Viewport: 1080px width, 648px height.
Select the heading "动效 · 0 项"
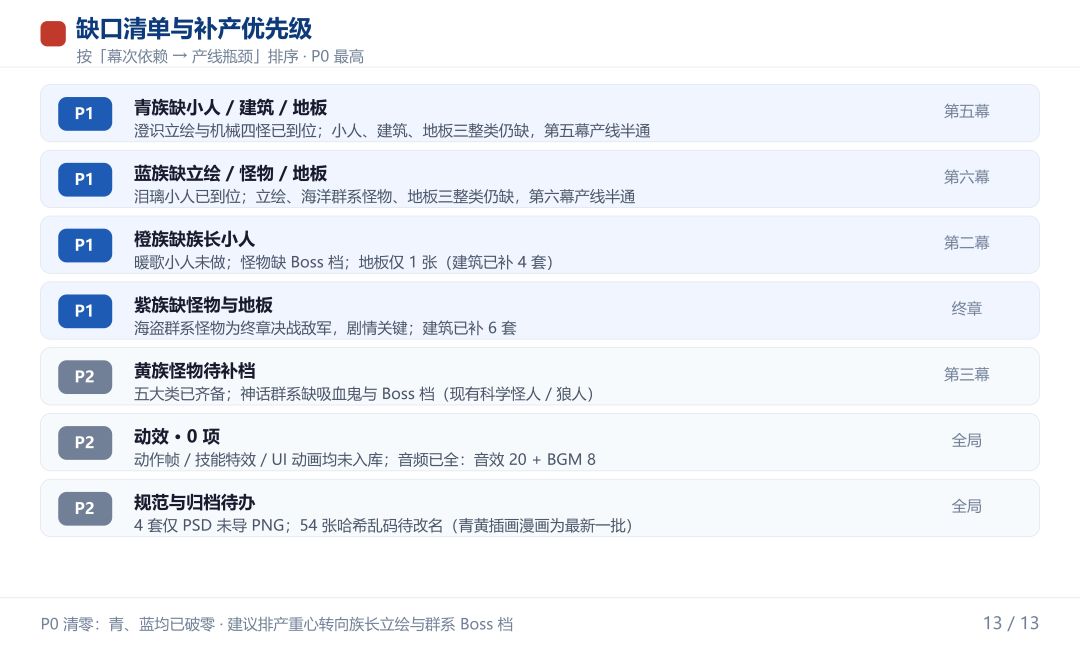(177, 437)
